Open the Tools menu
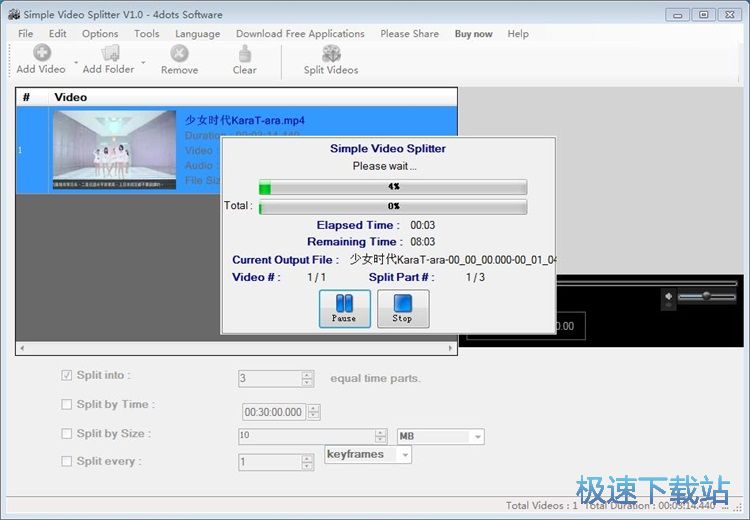The height and width of the screenshot is (520, 750). coord(147,33)
